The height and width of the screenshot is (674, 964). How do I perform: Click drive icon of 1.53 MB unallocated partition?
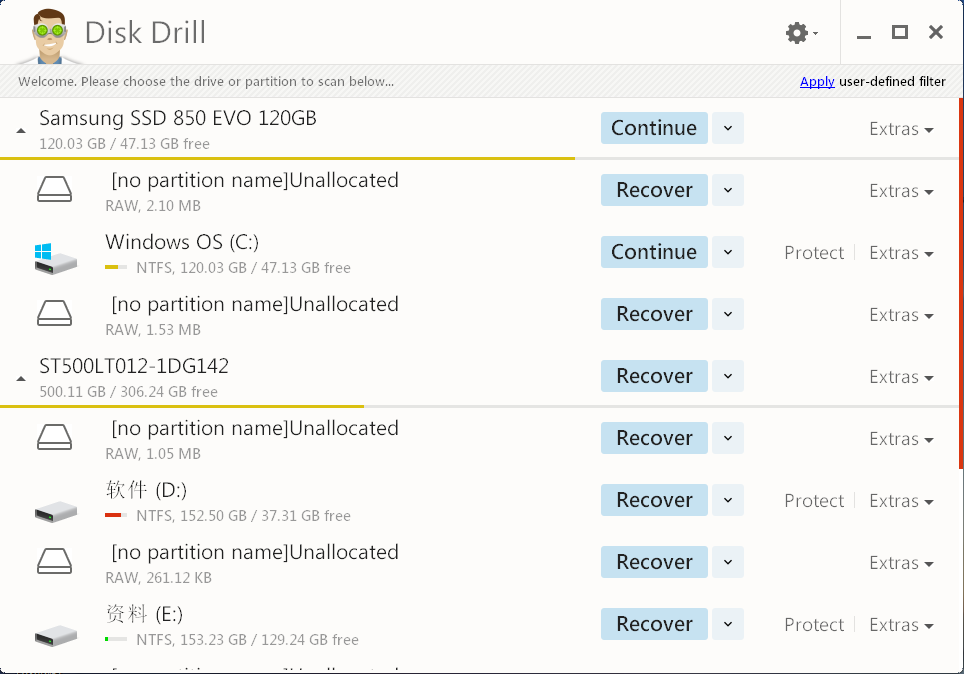tap(55, 313)
